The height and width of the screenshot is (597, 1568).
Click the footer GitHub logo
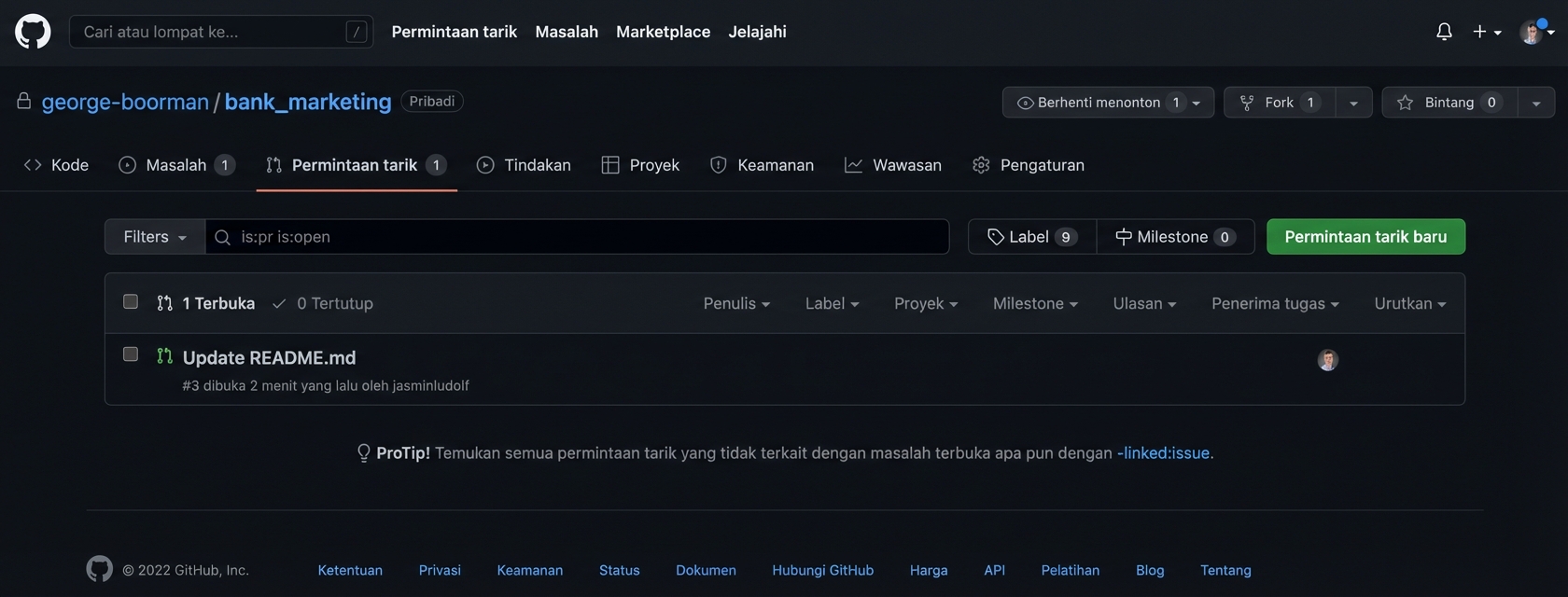pyautogui.click(x=99, y=569)
